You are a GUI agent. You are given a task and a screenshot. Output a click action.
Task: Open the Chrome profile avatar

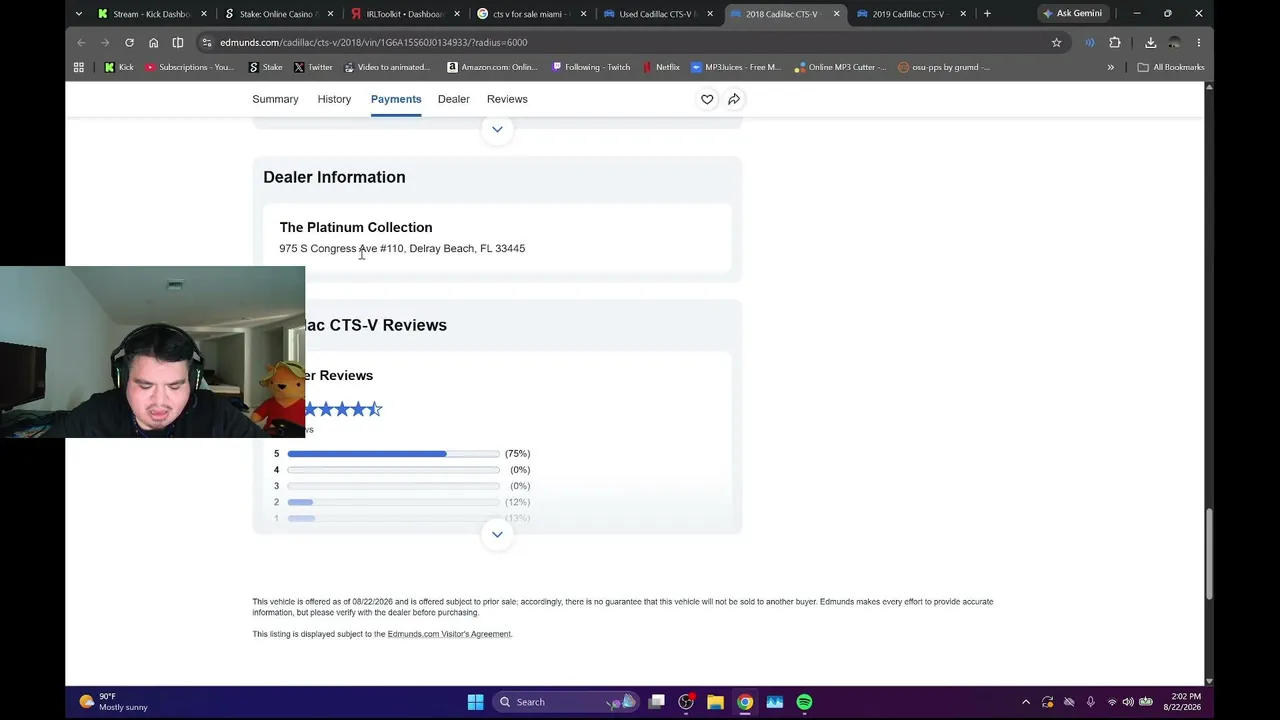point(1175,42)
